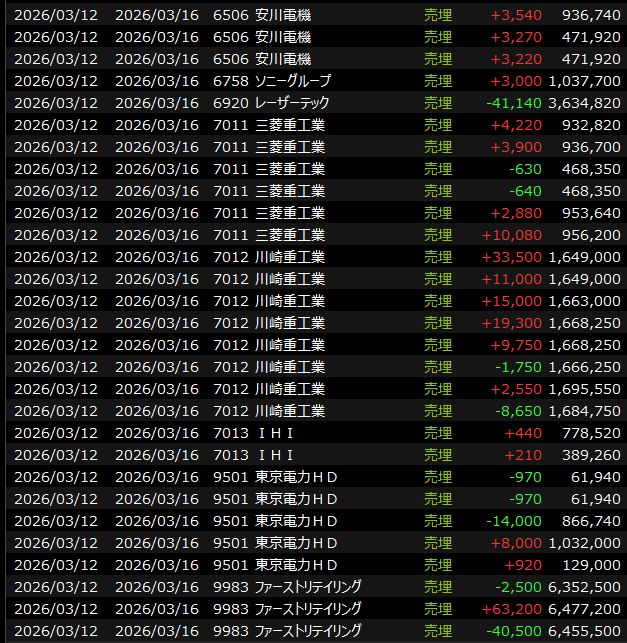Click the レーザーテック stock name
This screenshot has height=643, width=627.
[292, 102]
